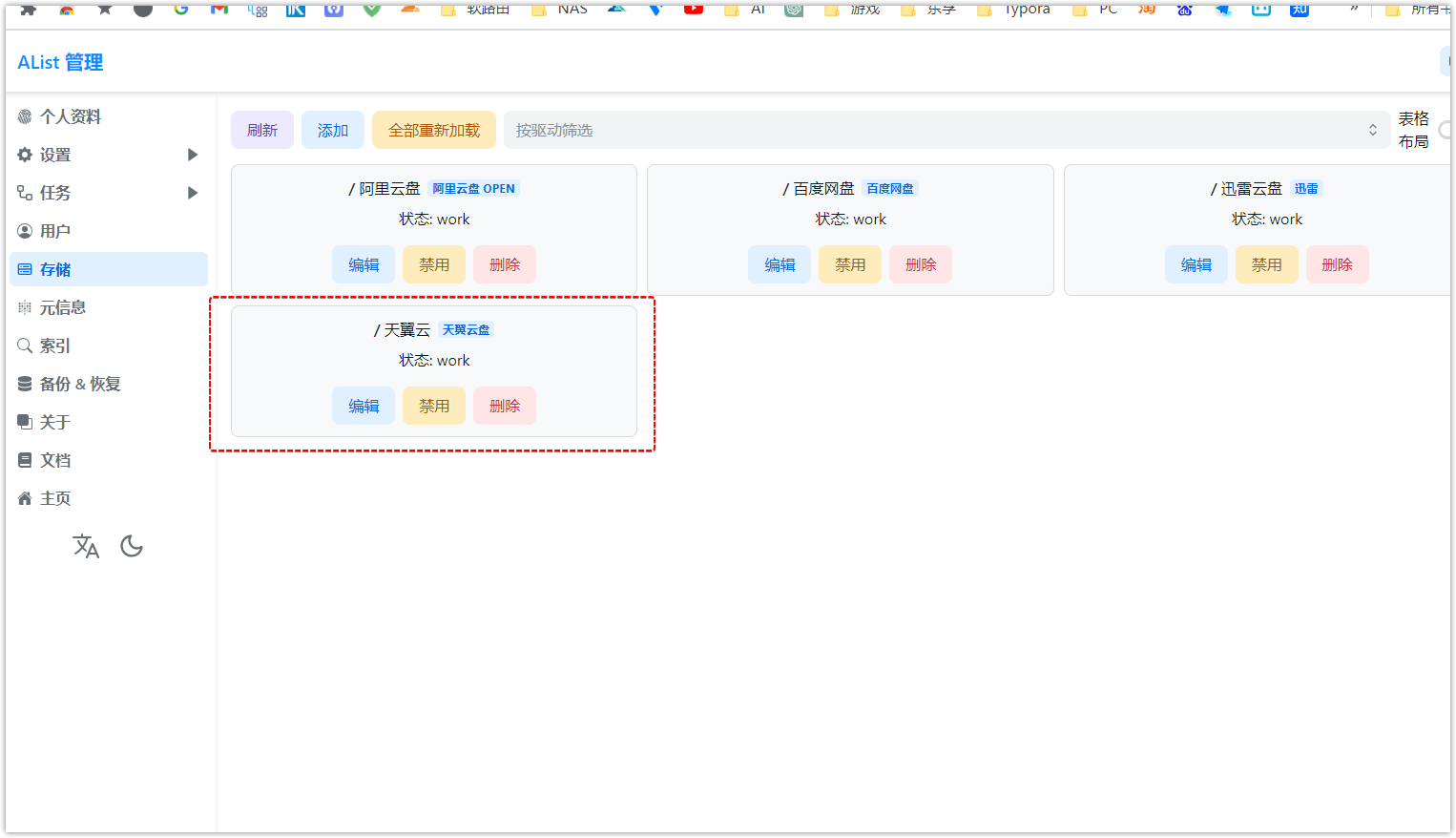Toggle dark mode with the moon icon
Viewport: 1456px width, 838px height.
tap(132, 546)
